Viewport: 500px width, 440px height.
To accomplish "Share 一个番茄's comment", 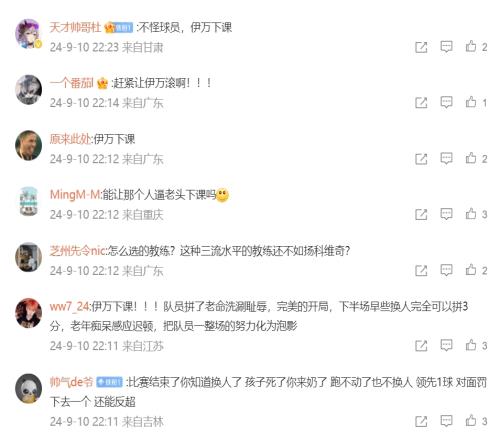I will tap(421, 102).
